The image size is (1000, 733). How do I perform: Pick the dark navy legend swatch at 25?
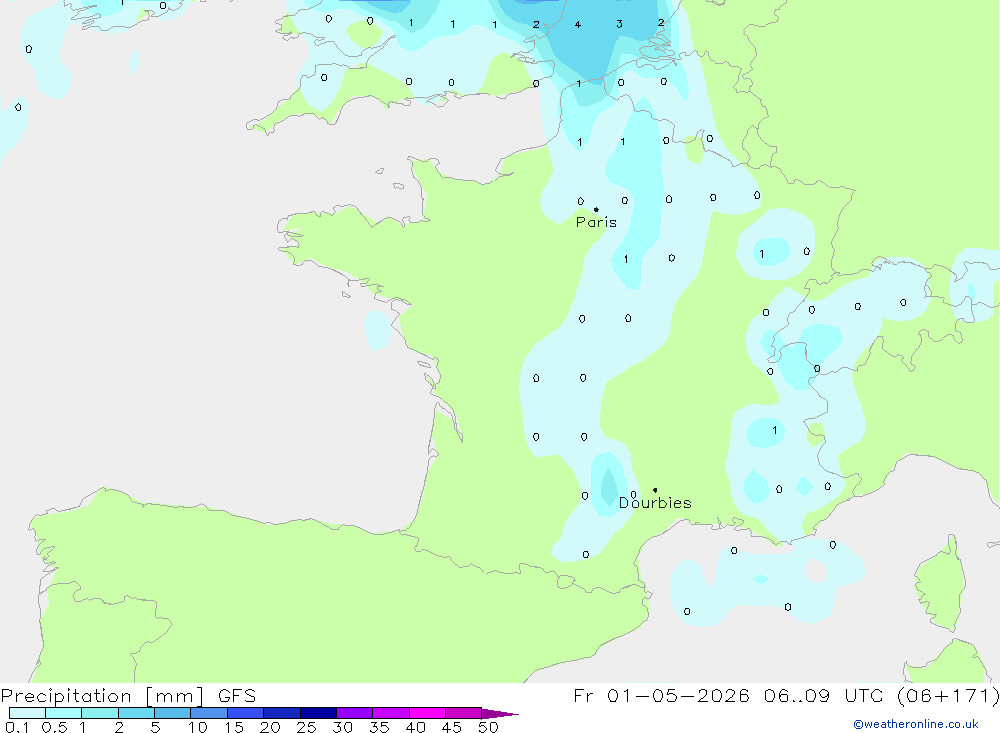[318, 713]
